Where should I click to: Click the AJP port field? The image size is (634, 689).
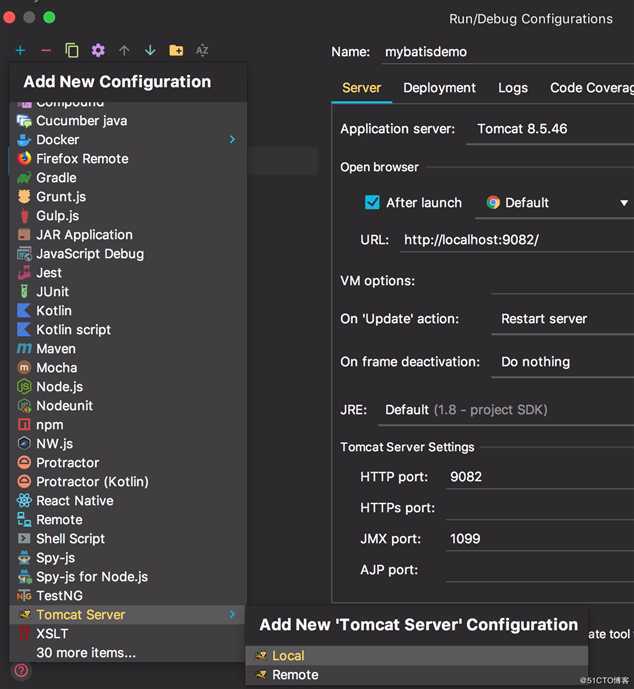point(540,570)
